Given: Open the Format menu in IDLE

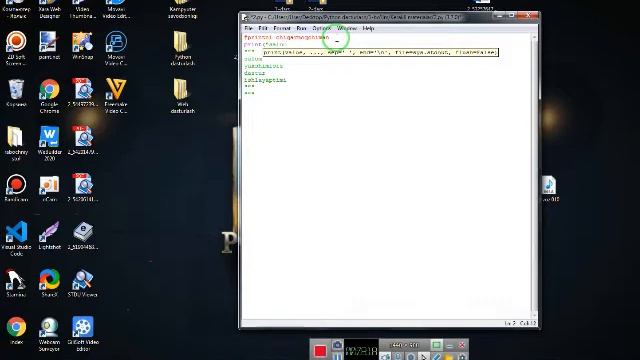Looking at the screenshot, I should [x=282, y=28].
